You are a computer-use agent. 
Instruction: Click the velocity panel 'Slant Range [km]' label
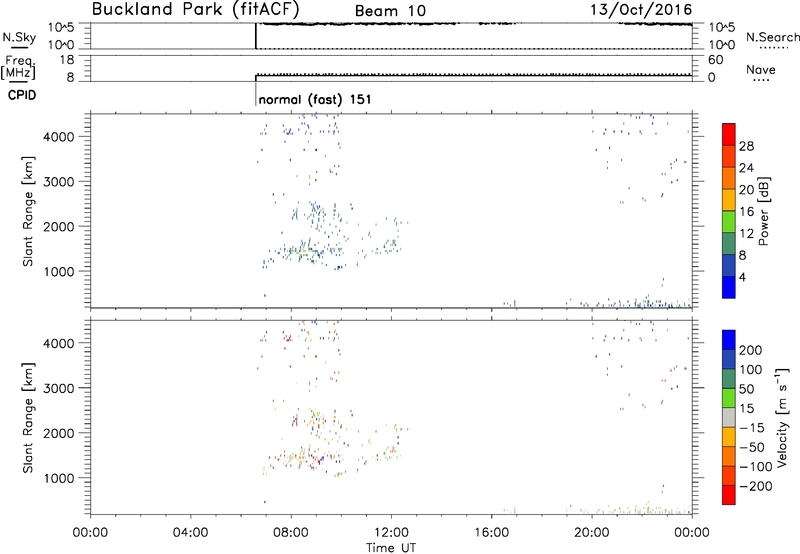pos(28,418)
